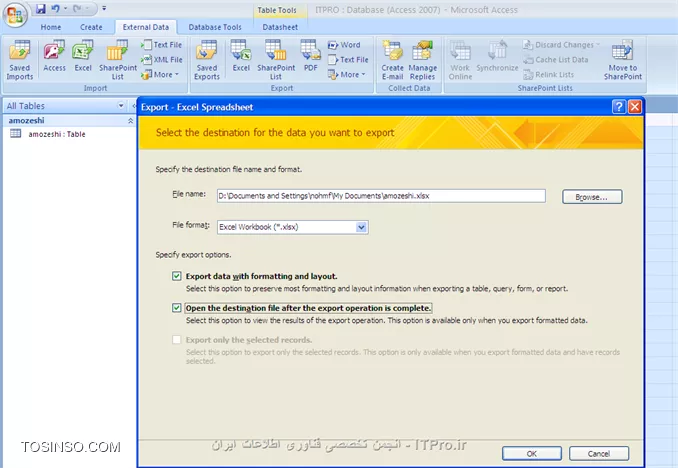Close the Export - Excel Spreadsheet dialog

[635, 106]
